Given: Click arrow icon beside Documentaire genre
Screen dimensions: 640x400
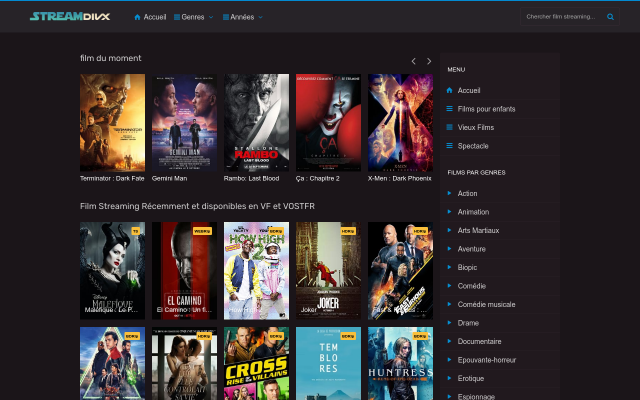Looking at the screenshot, I should pos(449,341).
